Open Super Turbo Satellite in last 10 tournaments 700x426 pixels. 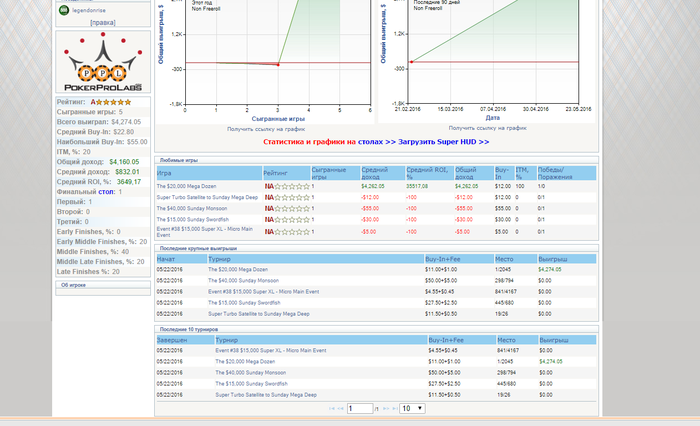266,395
